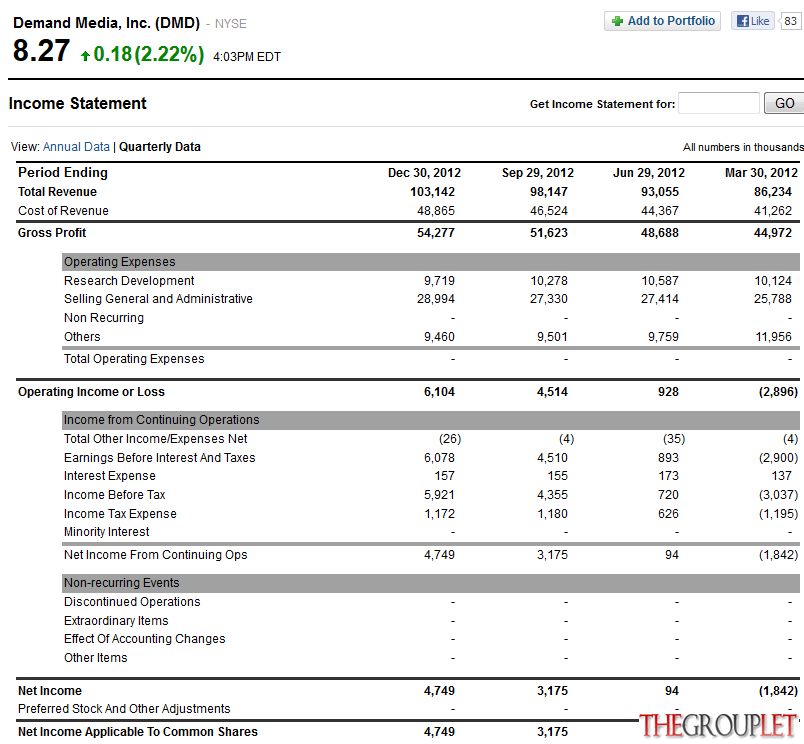This screenshot has width=804, height=744.
Task: Click Preferred Stock And Other Adjustments label
Action: [x=124, y=709]
